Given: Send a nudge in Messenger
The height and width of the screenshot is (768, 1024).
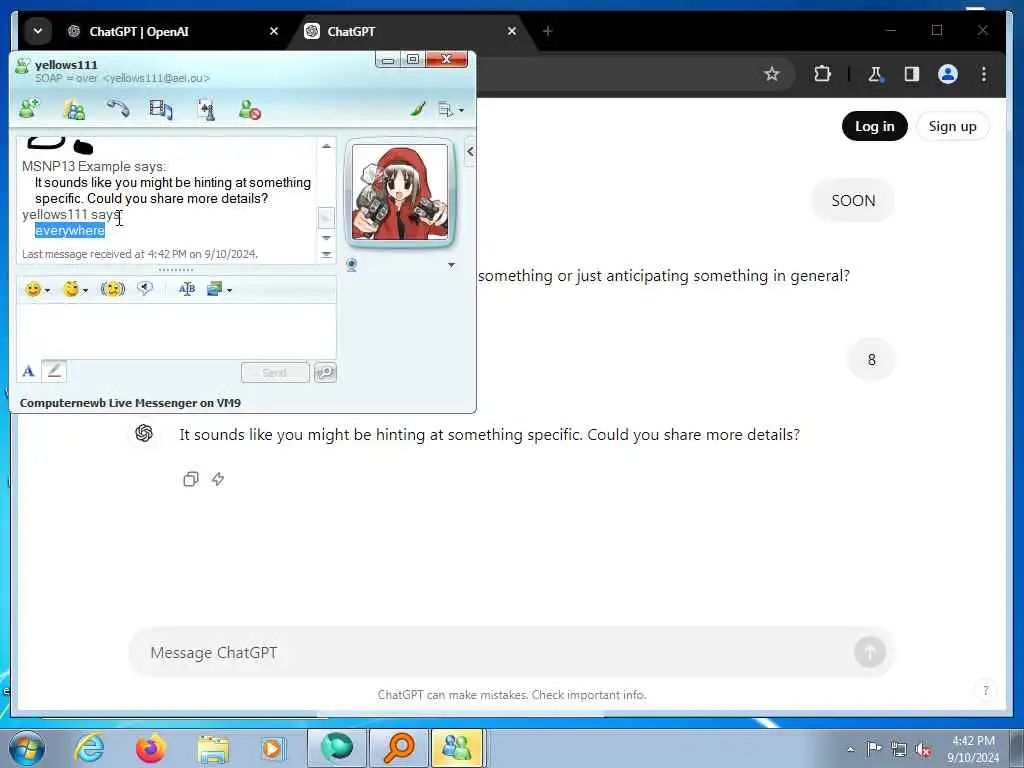Looking at the screenshot, I should pyautogui.click(x=112, y=289).
